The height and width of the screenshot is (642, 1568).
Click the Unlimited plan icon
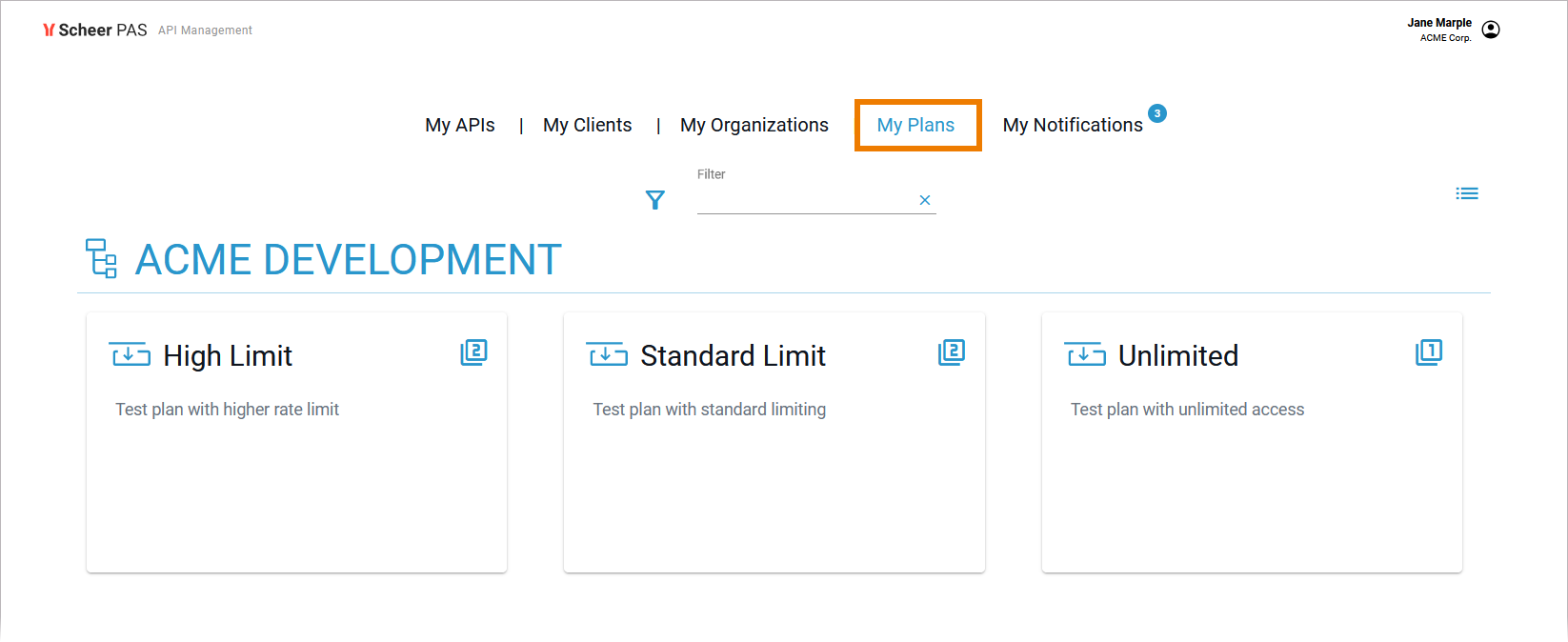tap(1085, 355)
